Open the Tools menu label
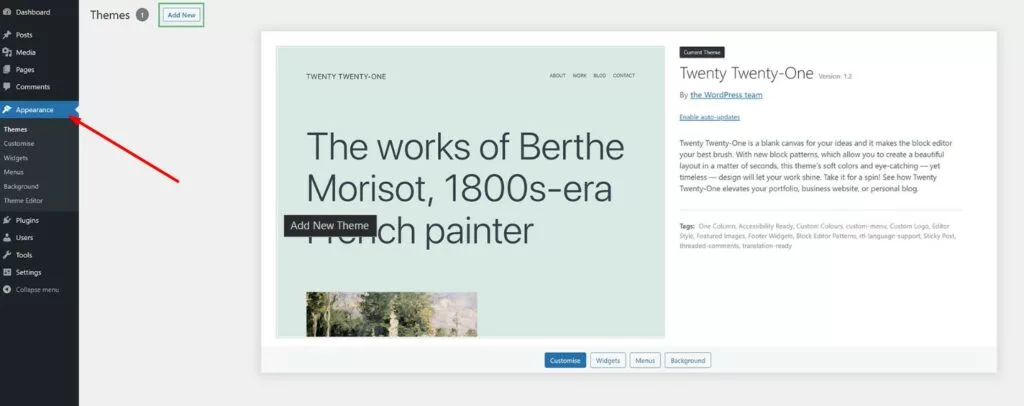This screenshot has height=406, width=1024. [x=24, y=255]
